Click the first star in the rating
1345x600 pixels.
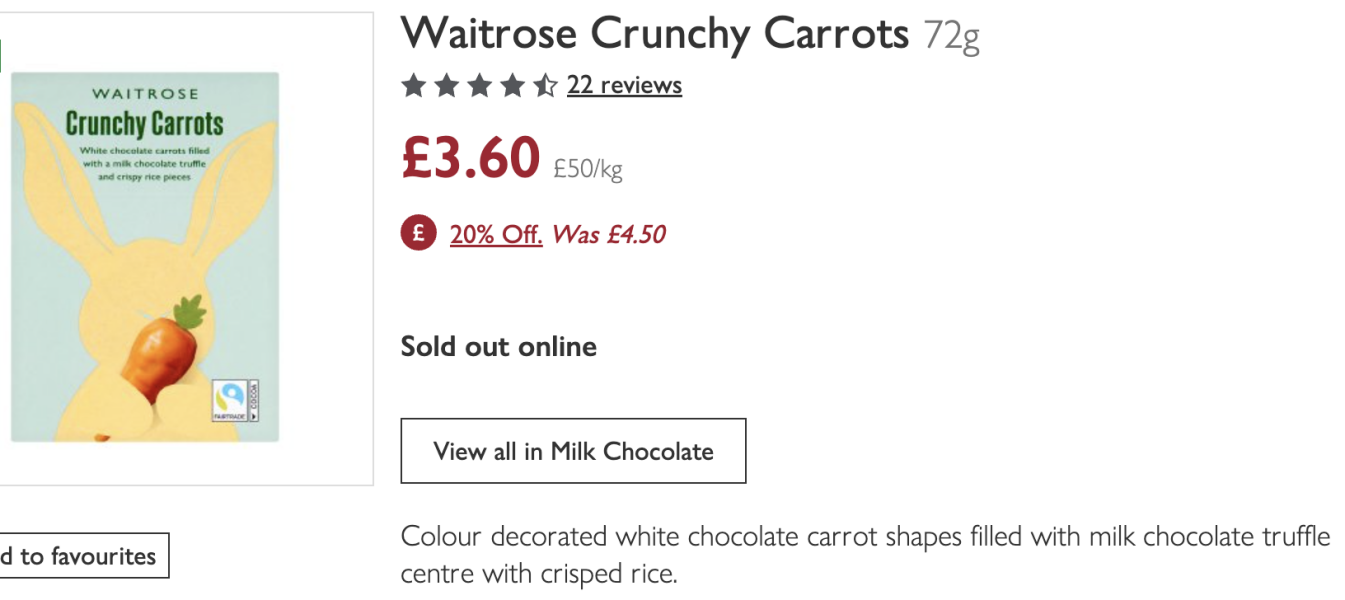414,86
